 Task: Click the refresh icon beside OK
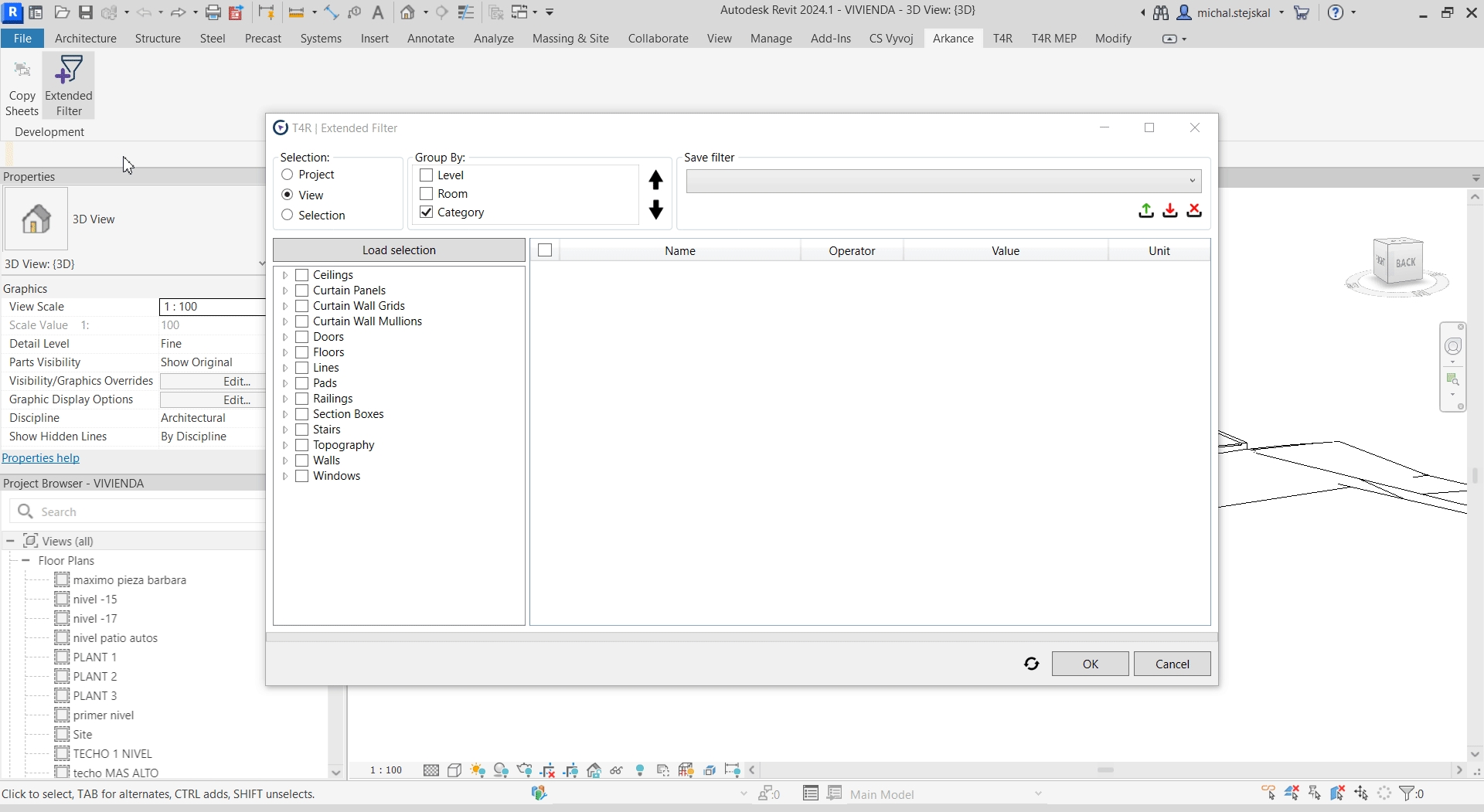(x=1031, y=664)
